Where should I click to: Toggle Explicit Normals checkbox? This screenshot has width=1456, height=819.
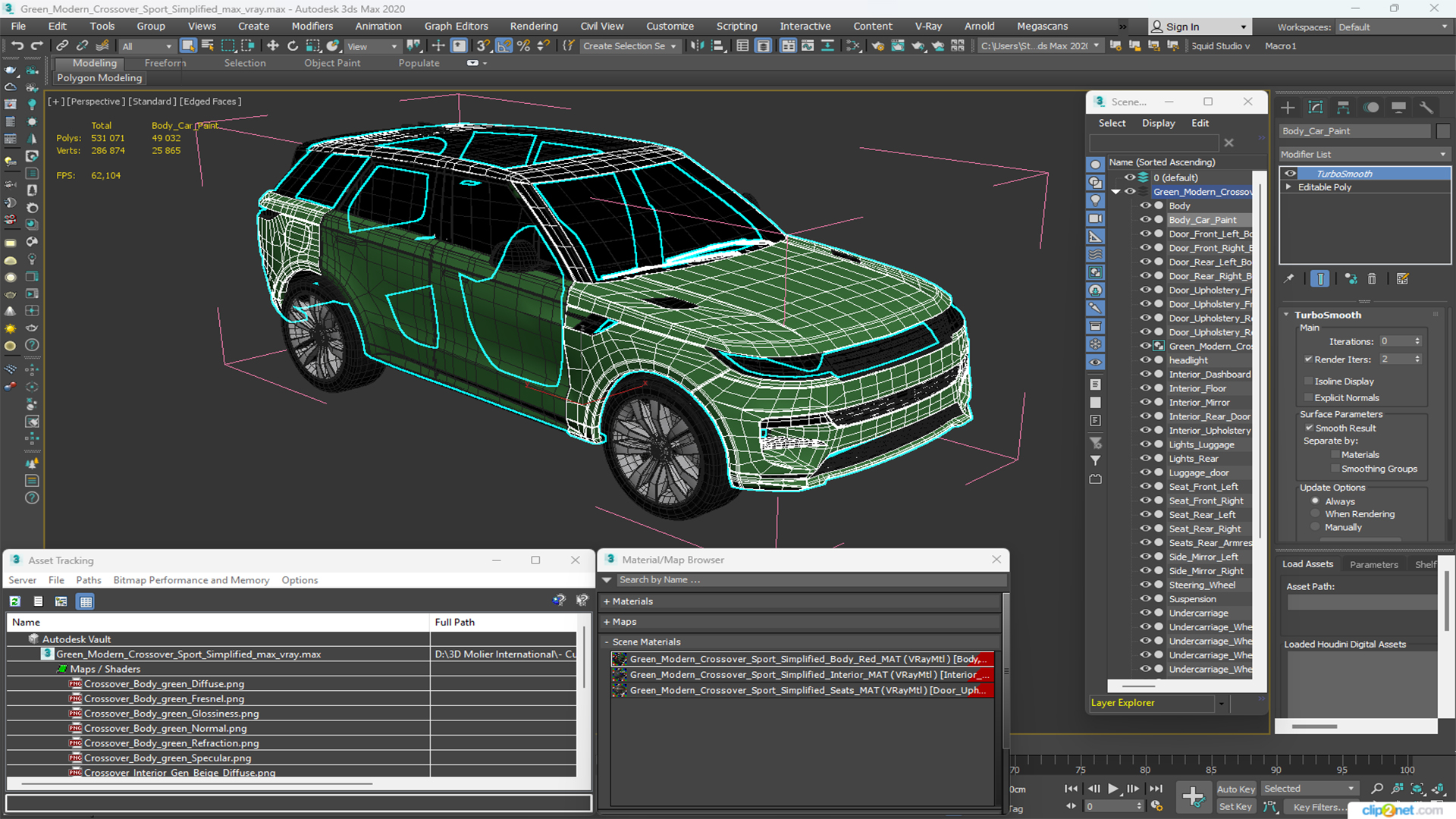click(x=1308, y=397)
